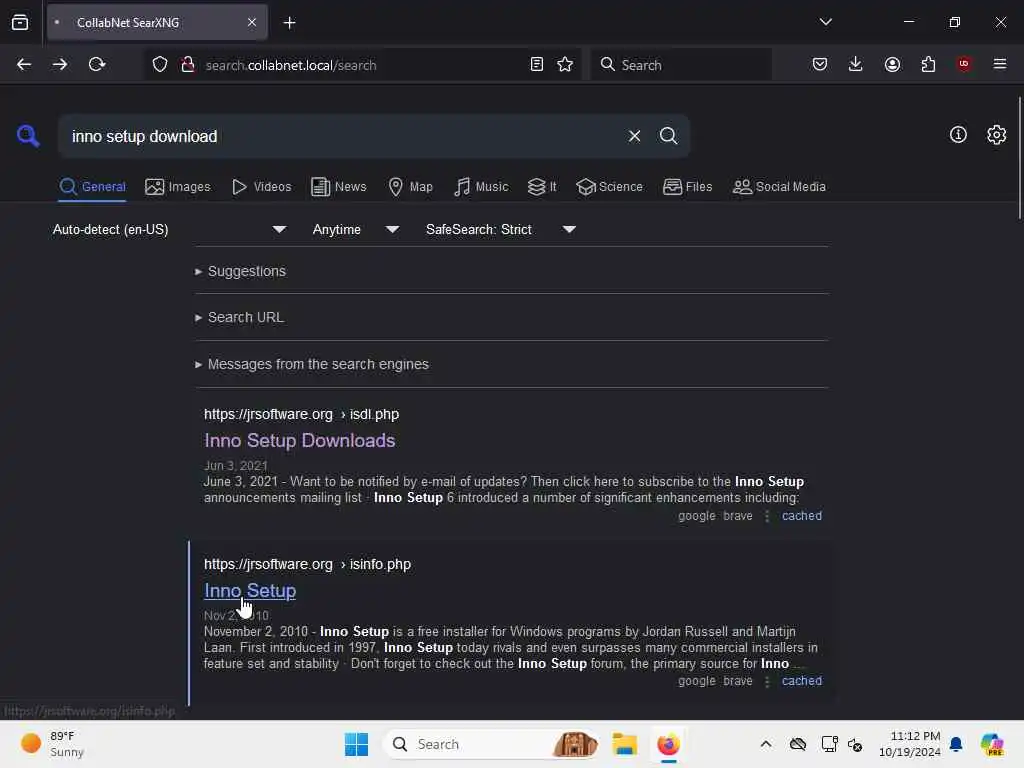The height and width of the screenshot is (768, 1024).
Task: Open the Windows Start menu
Action: tap(357, 744)
